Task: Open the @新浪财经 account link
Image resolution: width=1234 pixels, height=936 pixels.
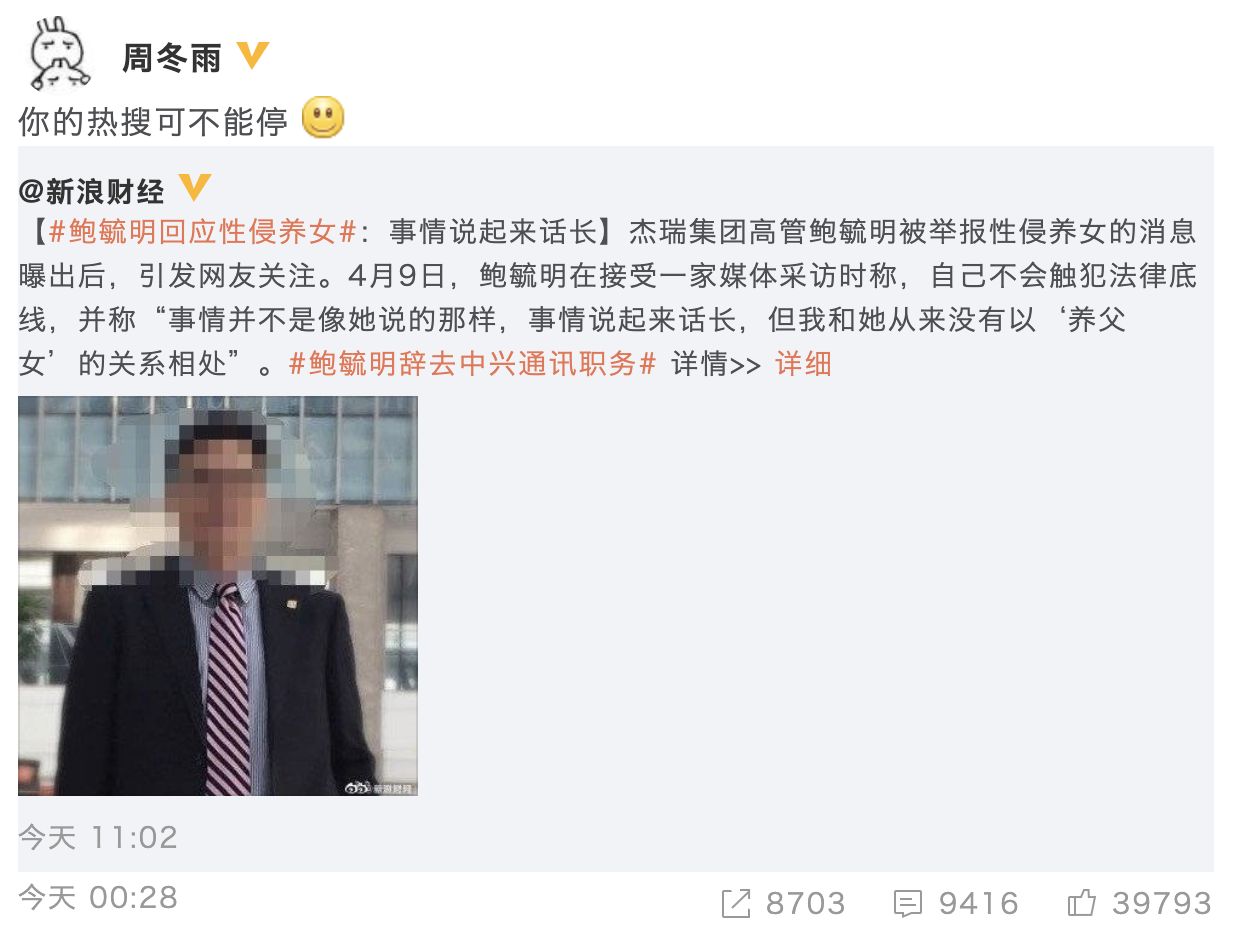Action: coord(92,190)
